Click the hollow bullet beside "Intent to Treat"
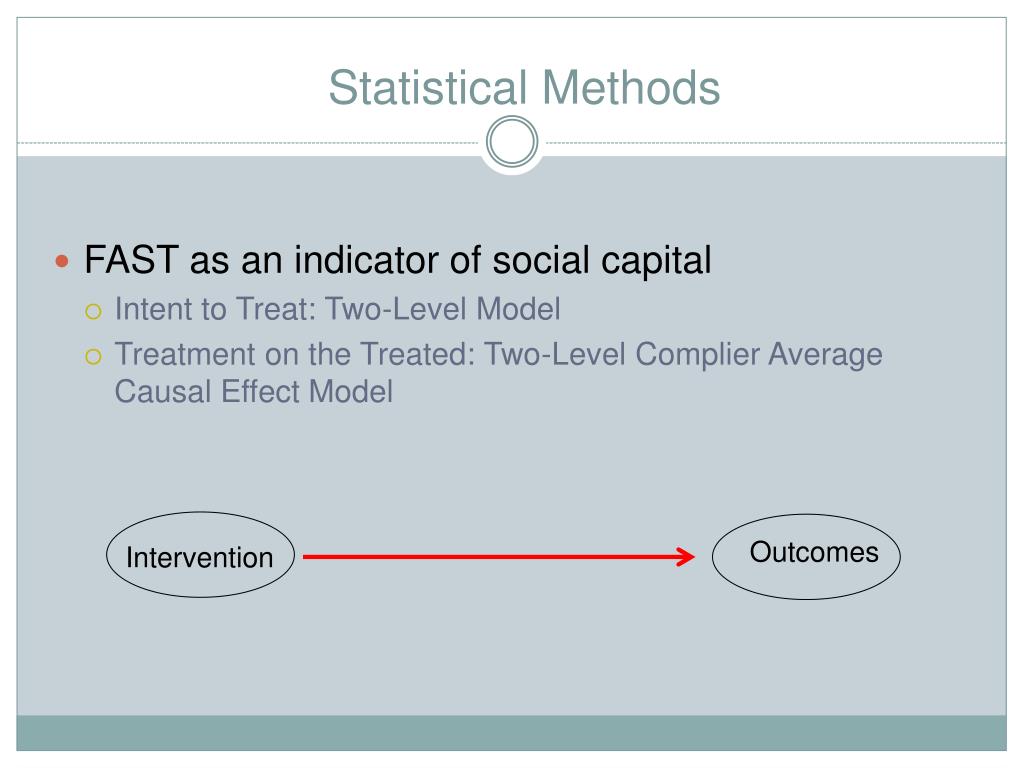 [94, 311]
